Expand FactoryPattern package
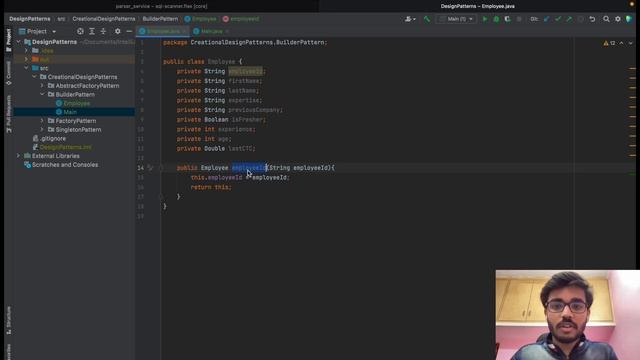 [42, 121]
